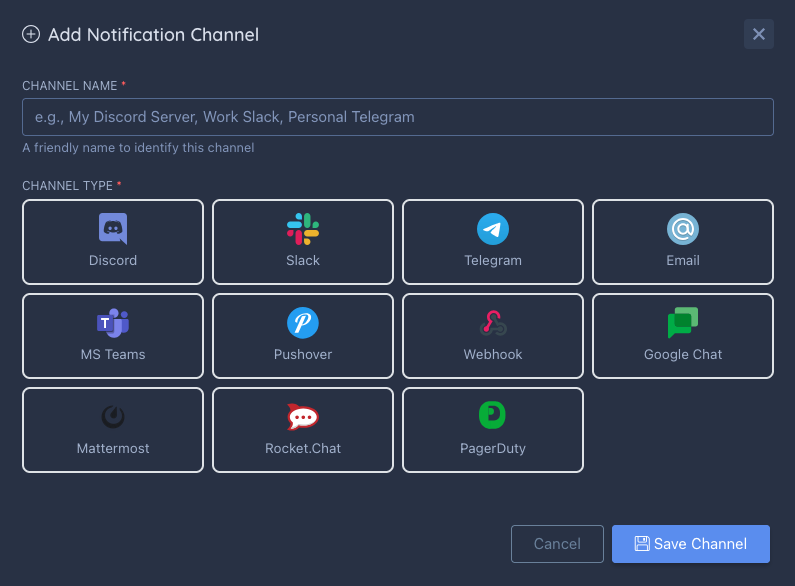Click the Channel Name input field
Viewport: 795px width, 586px height.
click(398, 117)
